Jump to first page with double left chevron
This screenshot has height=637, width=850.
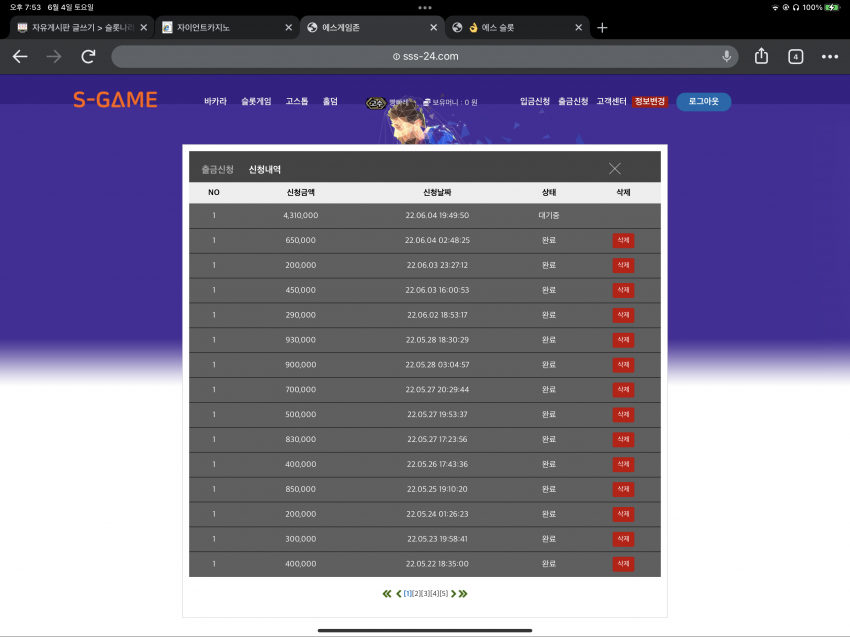point(387,594)
